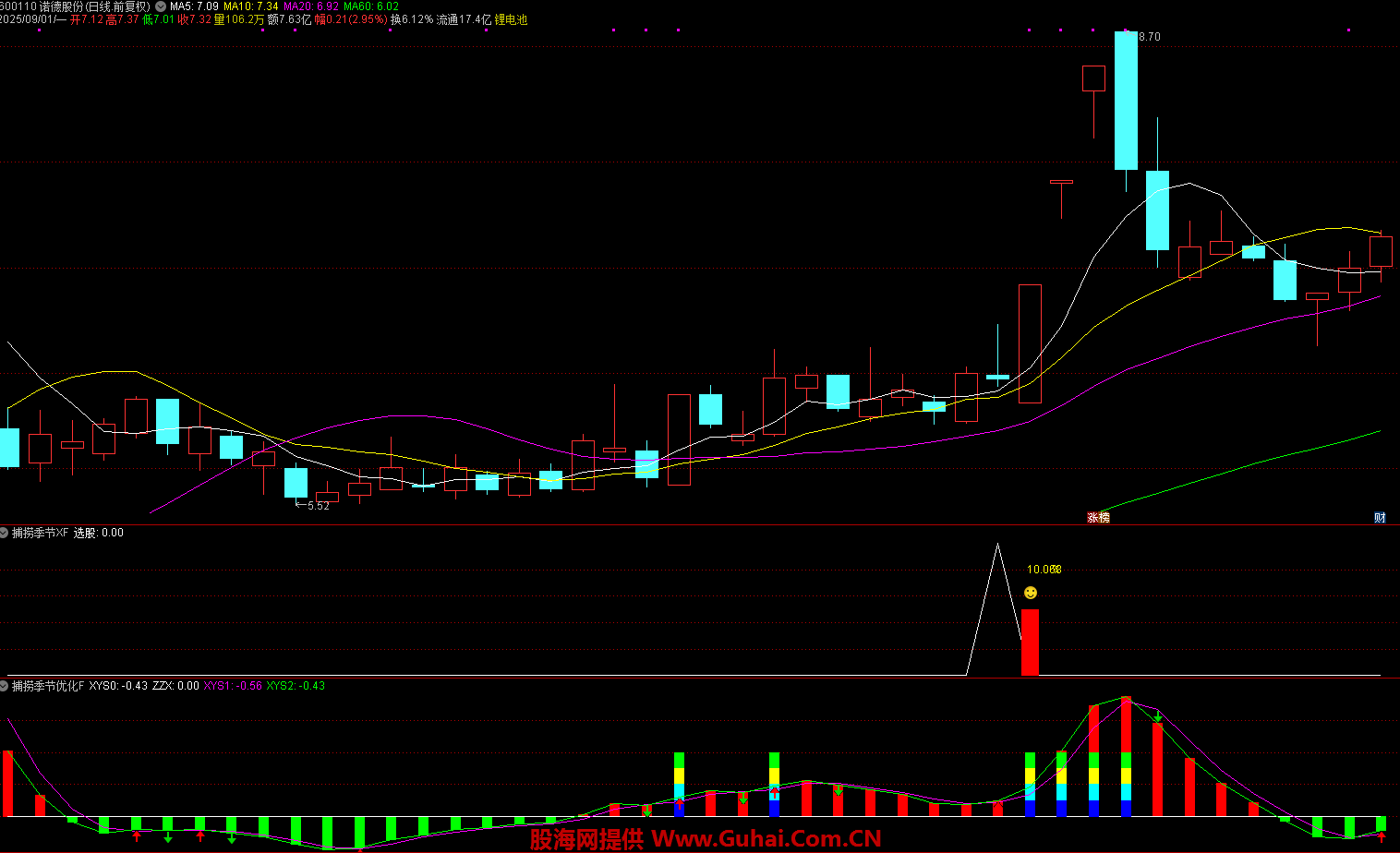
Task: Select the MA10: 7.34 label
Action: (x=250, y=6)
